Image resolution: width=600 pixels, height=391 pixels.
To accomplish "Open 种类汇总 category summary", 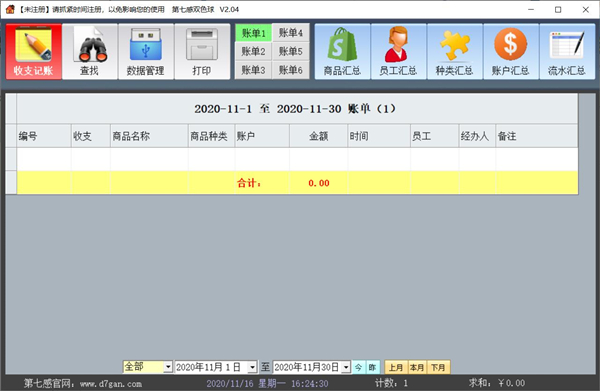I will click(x=455, y=52).
